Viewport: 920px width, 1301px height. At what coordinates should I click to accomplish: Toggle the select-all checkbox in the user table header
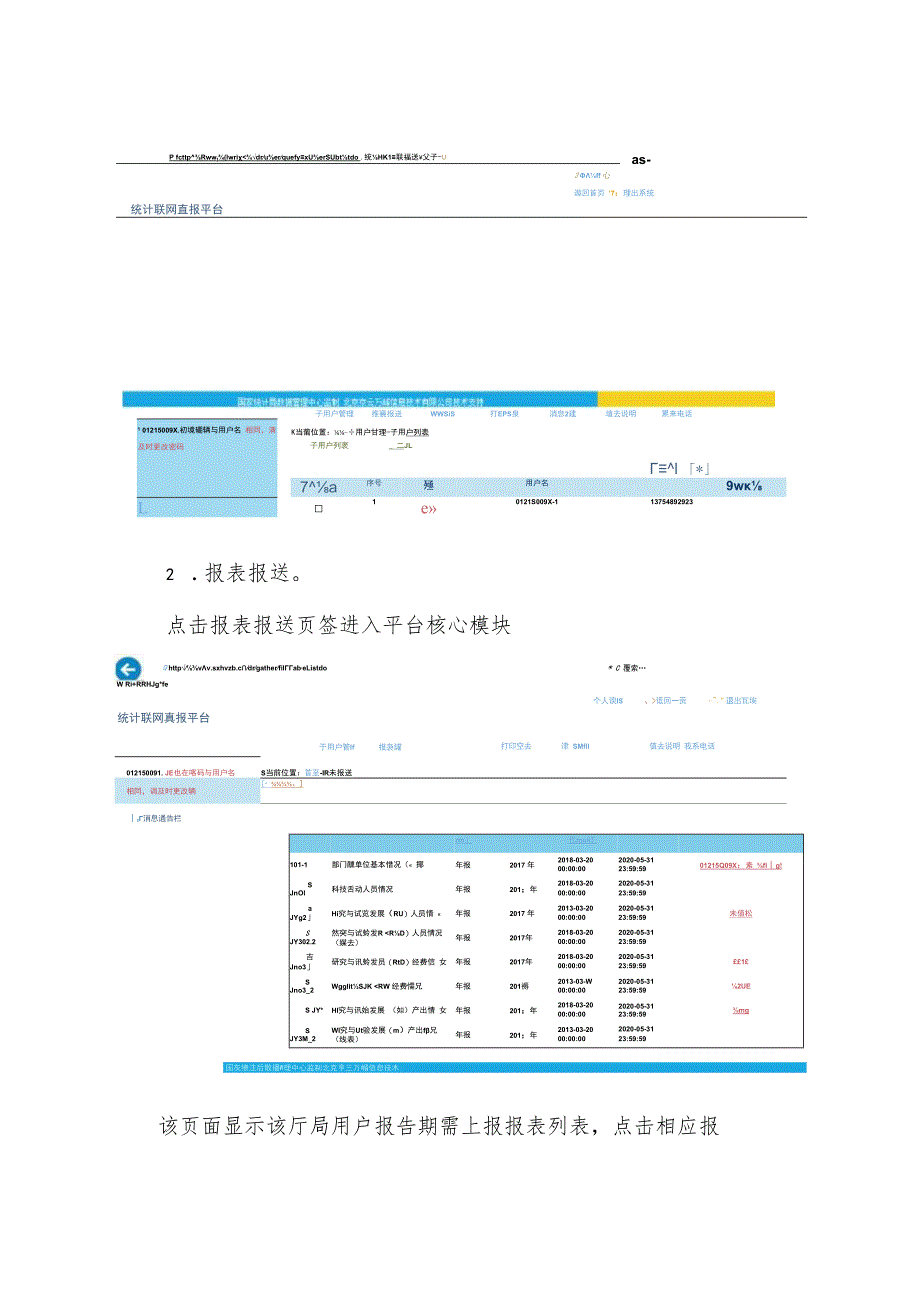pos(317,486)
